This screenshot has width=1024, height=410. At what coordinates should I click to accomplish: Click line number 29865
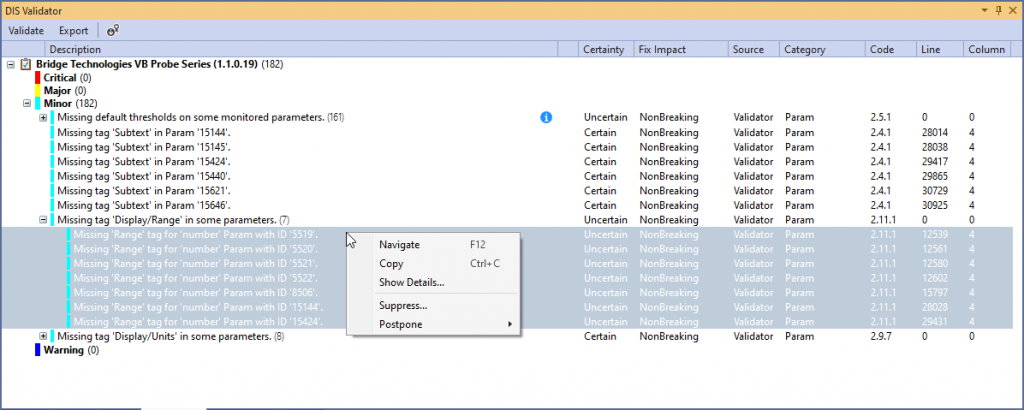click(x=935, y=176)
